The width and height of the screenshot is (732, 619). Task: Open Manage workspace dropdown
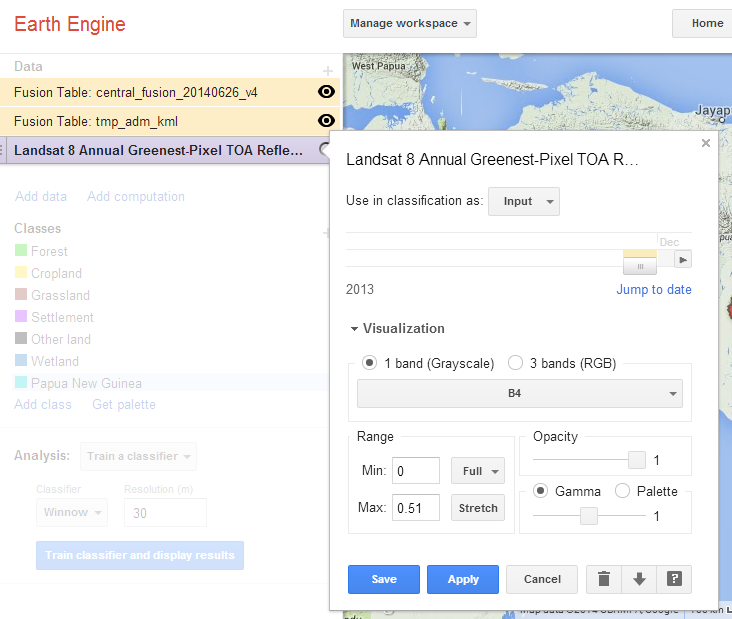(x=410, y=23)
